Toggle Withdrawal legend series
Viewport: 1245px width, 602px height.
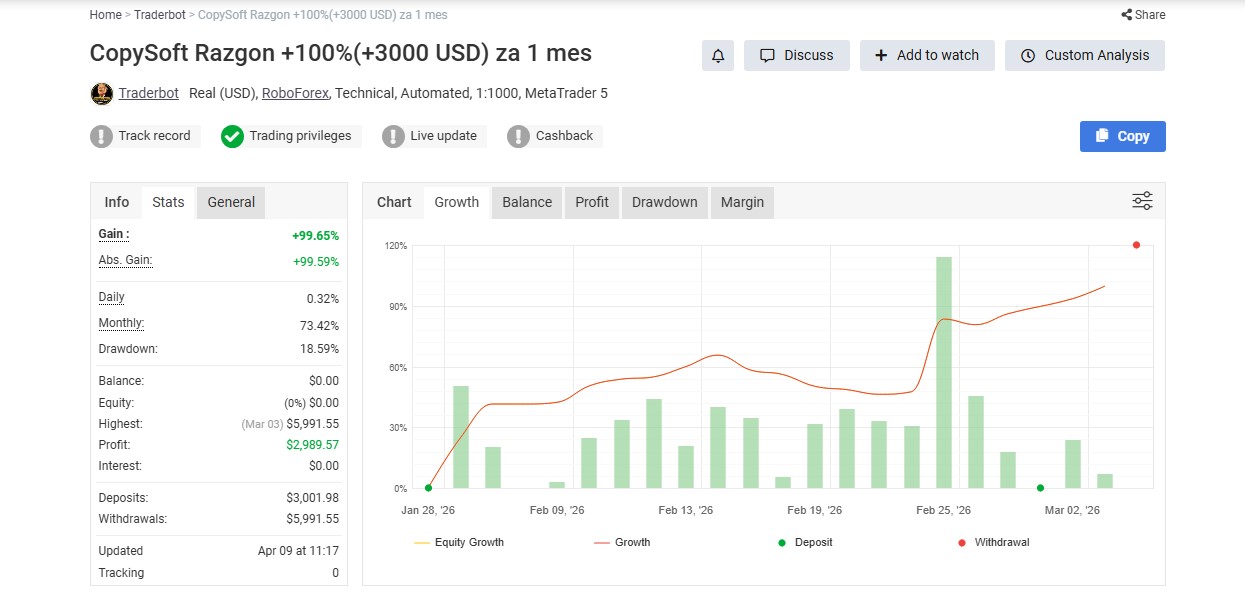point(994,542)
